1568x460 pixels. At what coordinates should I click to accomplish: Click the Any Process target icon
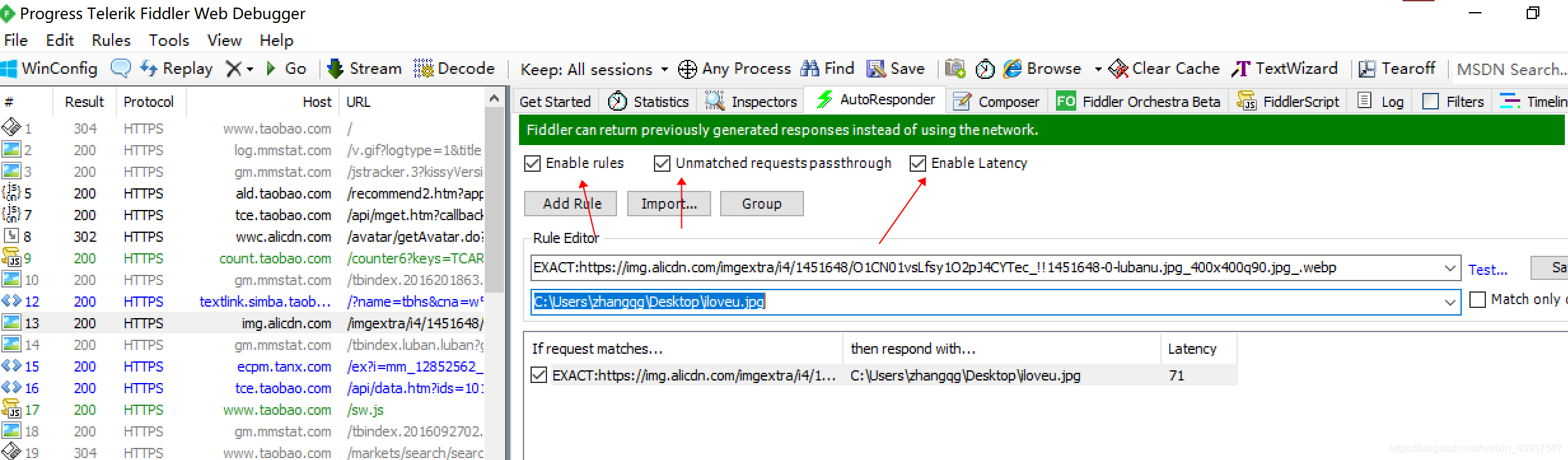coord(687,69)
